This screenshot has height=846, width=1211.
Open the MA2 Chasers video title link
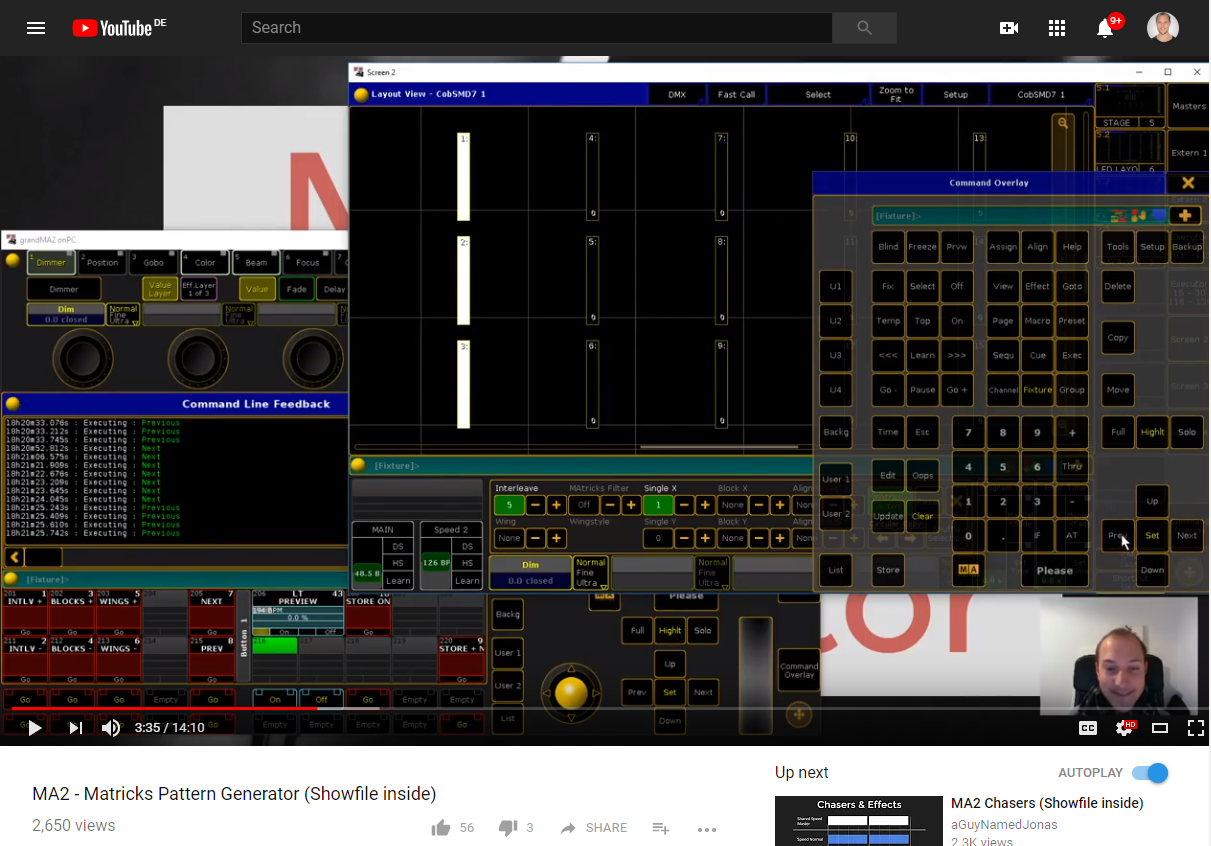point(1047,803)
